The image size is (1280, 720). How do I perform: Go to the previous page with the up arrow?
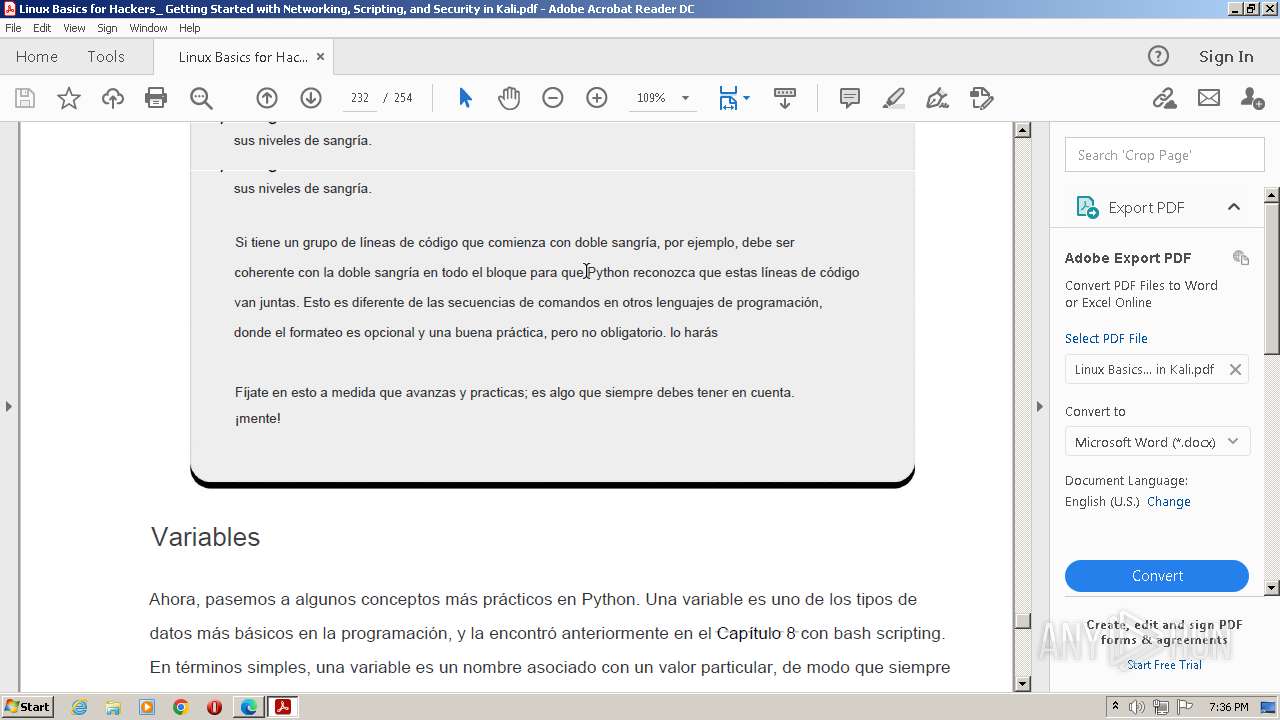267,98
